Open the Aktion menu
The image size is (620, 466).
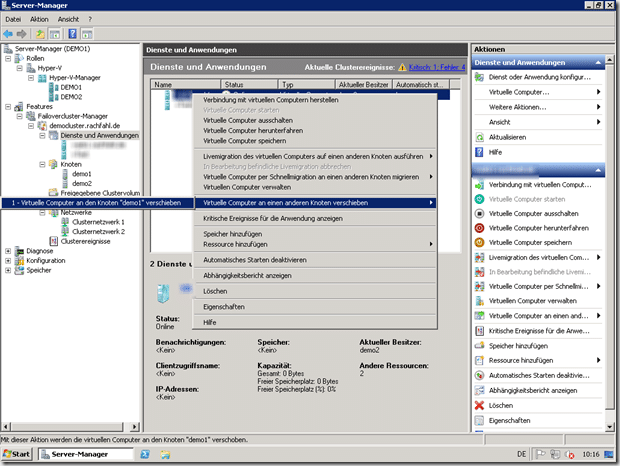click(x=39, y=19)
